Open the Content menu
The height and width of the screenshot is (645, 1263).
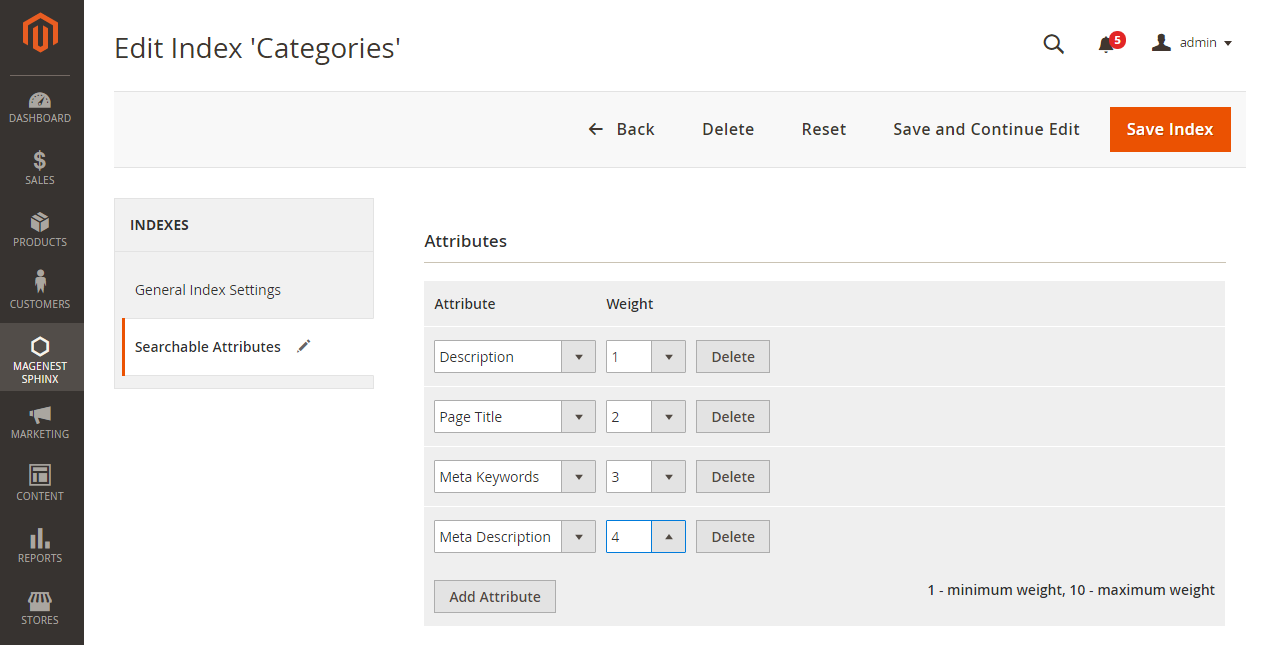40,483
